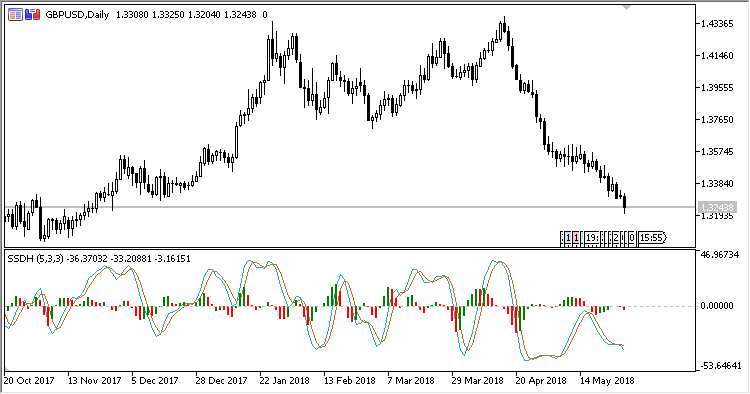The image size is (750, 394).
Task: Click the 28 Dec 2017 date label
Action: (x=221, y=381)
